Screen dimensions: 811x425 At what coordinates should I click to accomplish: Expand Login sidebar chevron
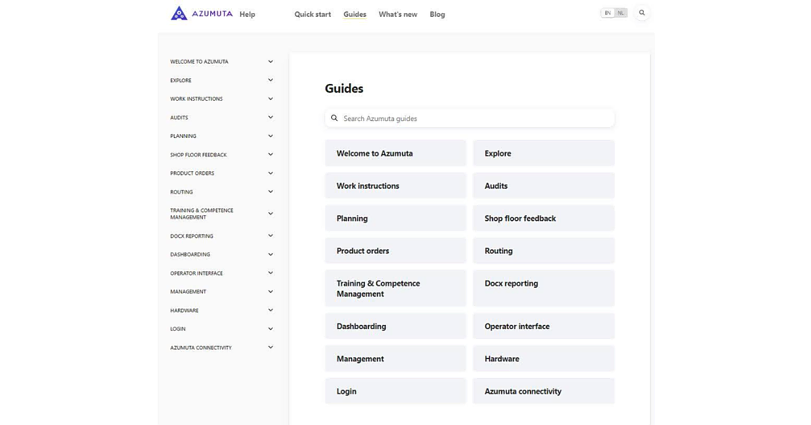pos(271,329)
